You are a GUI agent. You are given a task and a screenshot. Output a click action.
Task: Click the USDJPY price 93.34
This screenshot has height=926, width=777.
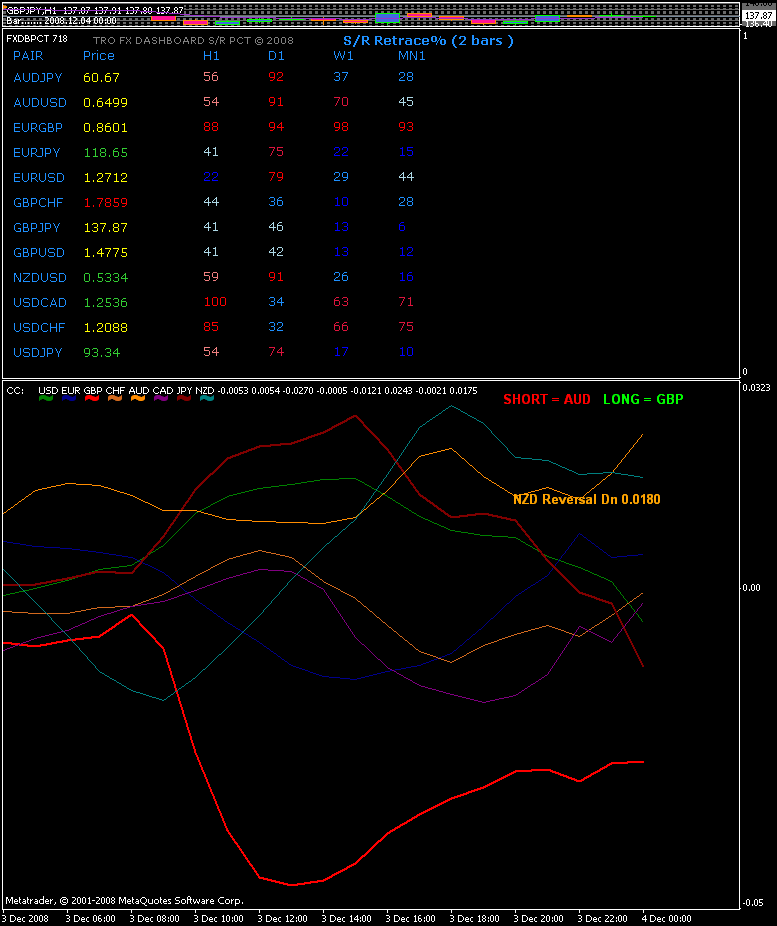point(102,353)
